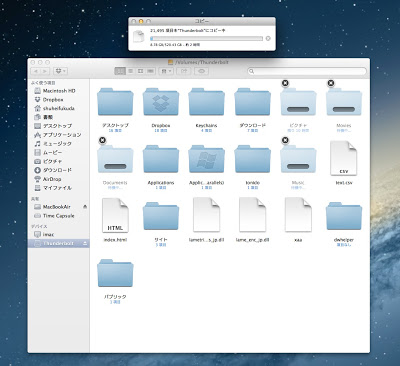The height and width of the screenshot is (366, 400).
Task: Switch to icon view mode
Action: tap(120, 71)
